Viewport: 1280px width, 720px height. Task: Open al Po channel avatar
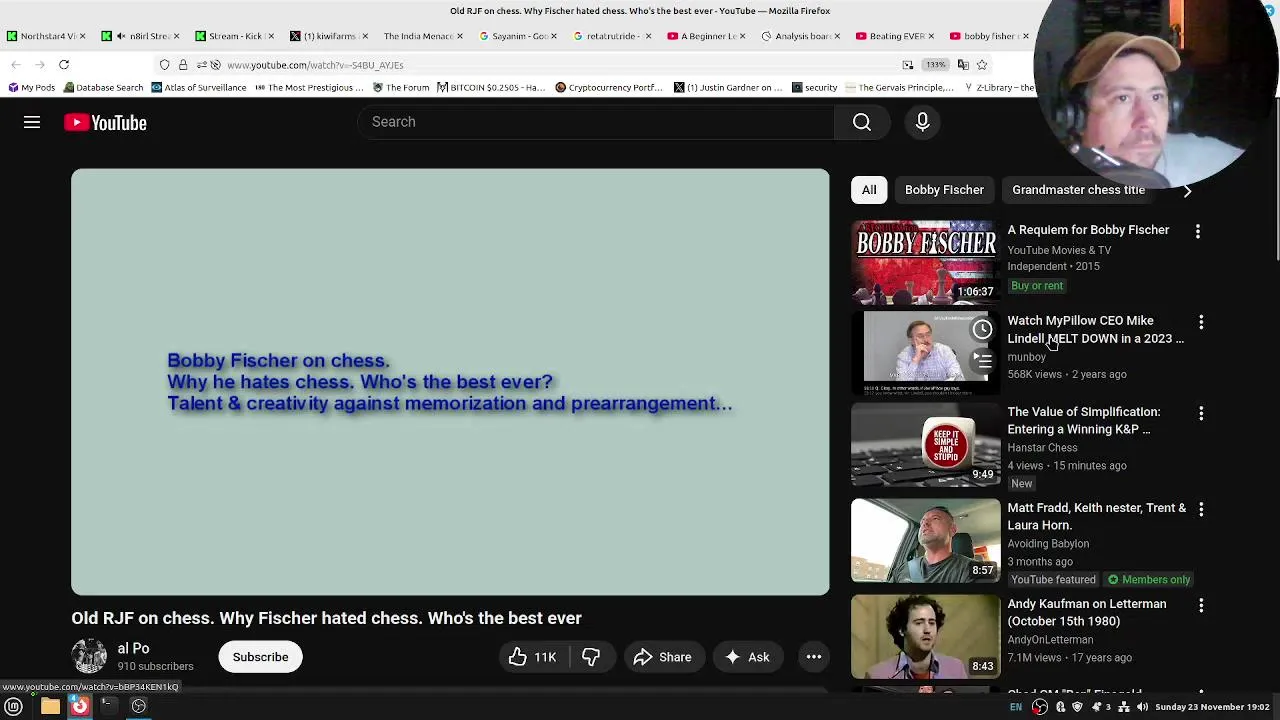[89, 657]
